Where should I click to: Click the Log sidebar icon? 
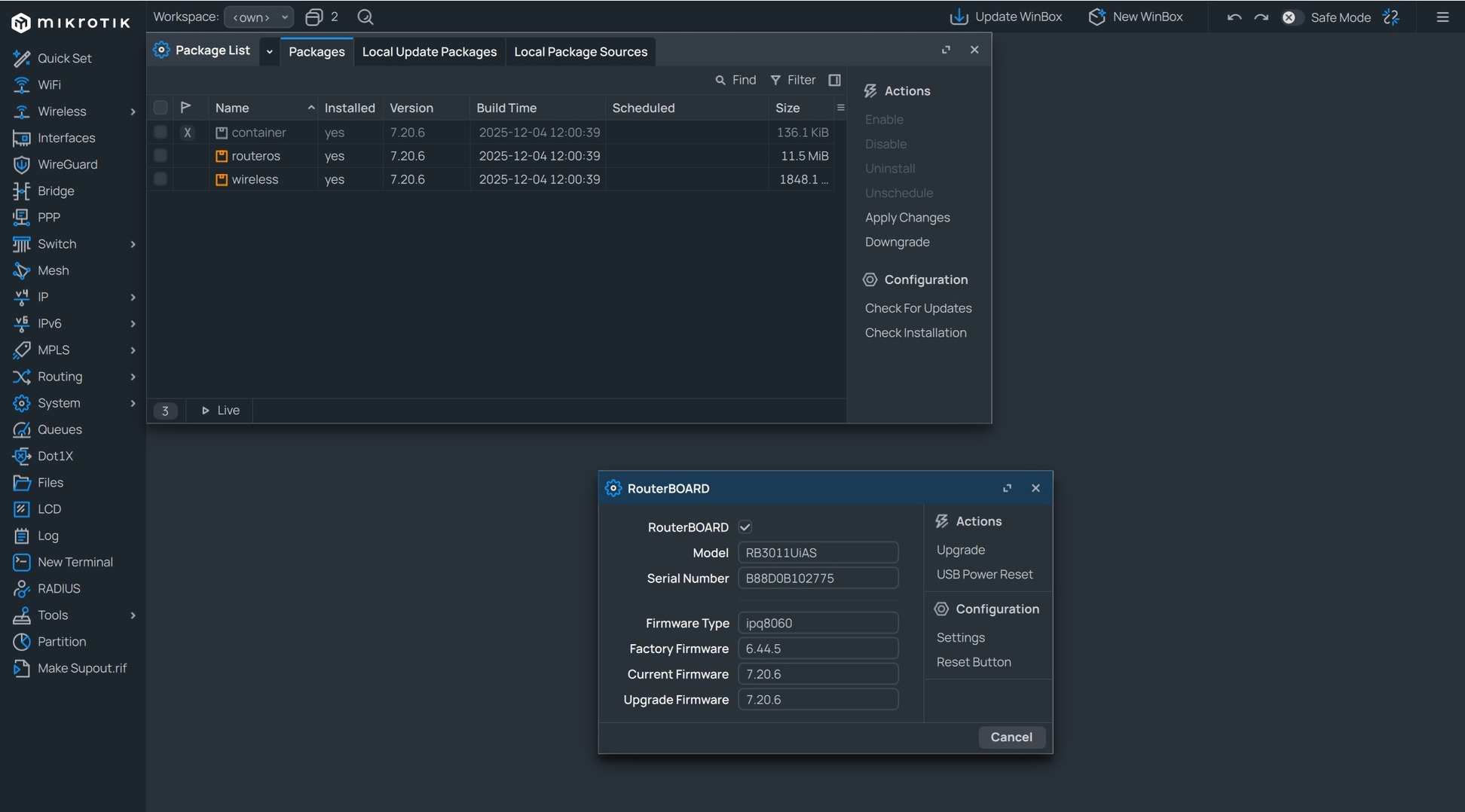[22, 536]
